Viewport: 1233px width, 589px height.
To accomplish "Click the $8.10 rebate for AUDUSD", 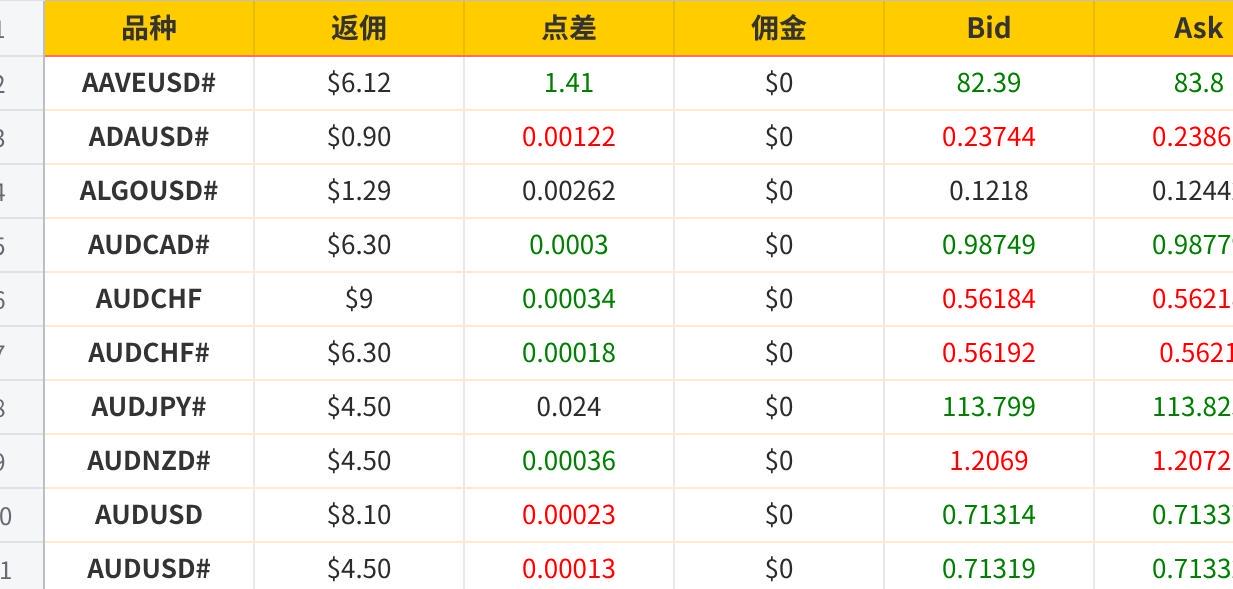I will [x=359, y=515].
